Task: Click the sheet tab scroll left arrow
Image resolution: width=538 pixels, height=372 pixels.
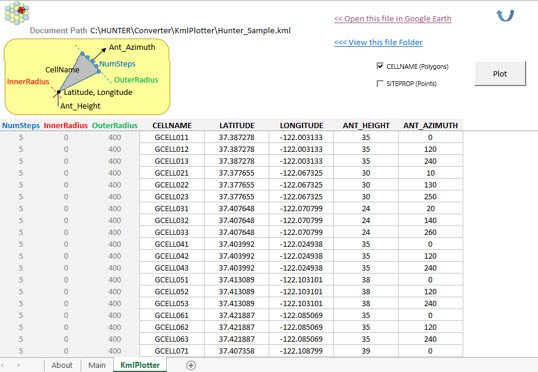Action: click(3, 365)
